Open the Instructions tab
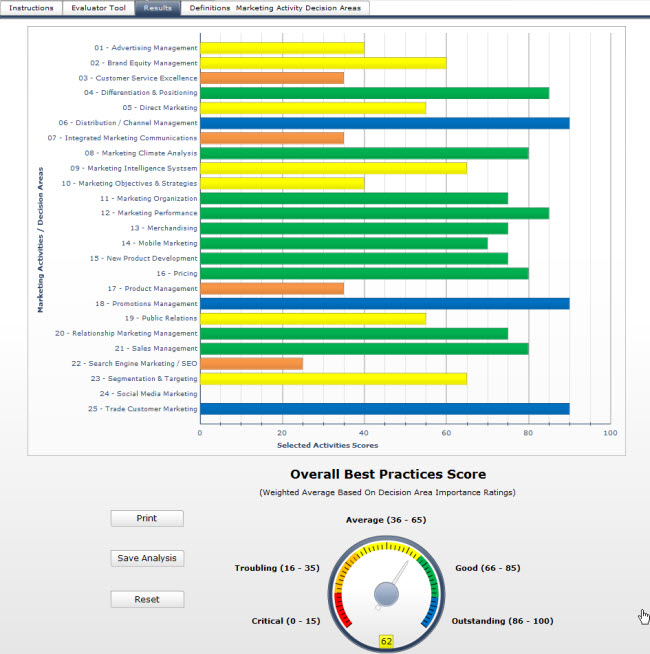The width and height of the screenshot is (650, 654). 31,8
